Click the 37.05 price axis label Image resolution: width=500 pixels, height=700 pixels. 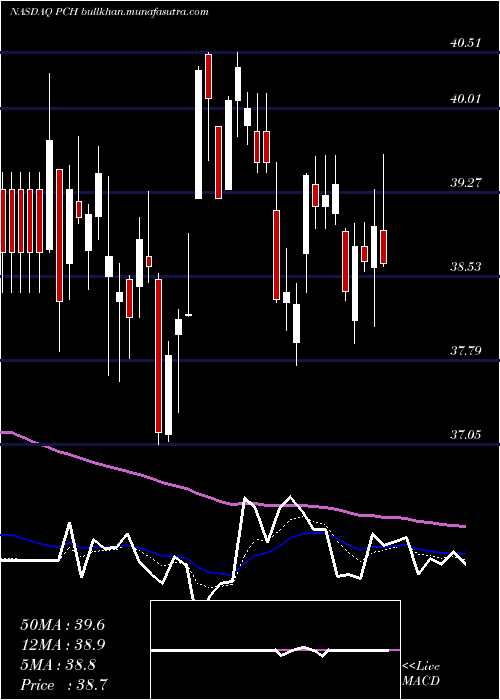[466, 434]
